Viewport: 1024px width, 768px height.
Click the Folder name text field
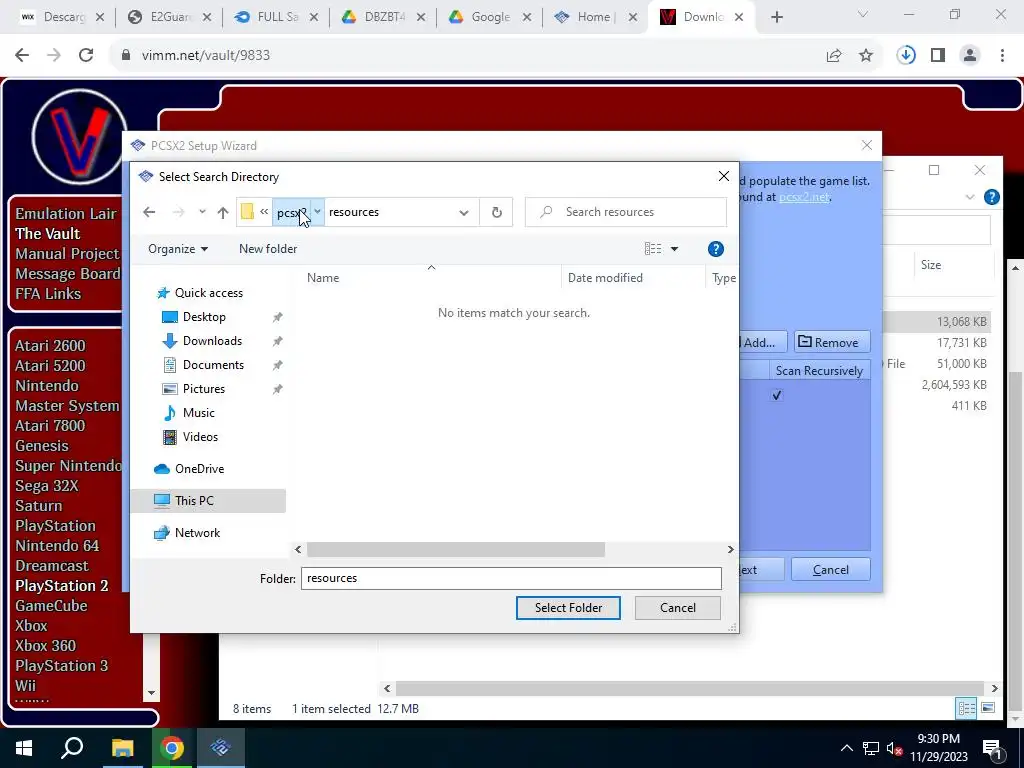511,578
